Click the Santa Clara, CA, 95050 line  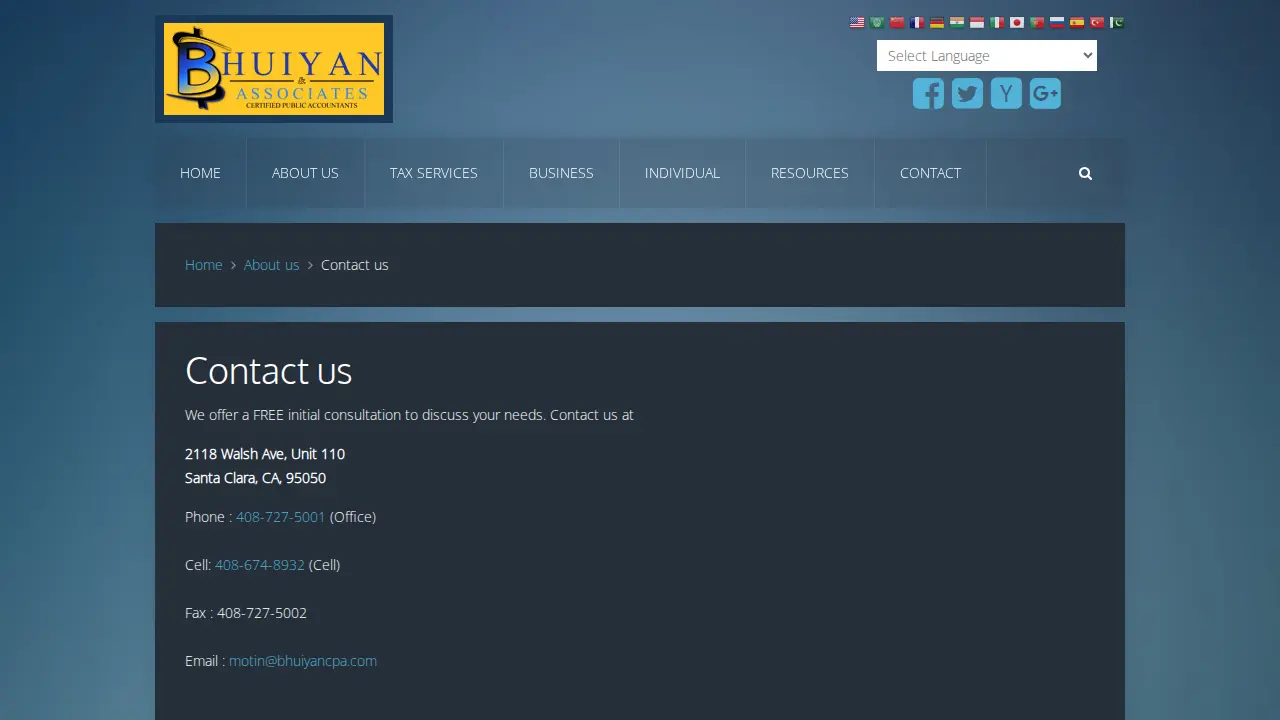(255, 478)
